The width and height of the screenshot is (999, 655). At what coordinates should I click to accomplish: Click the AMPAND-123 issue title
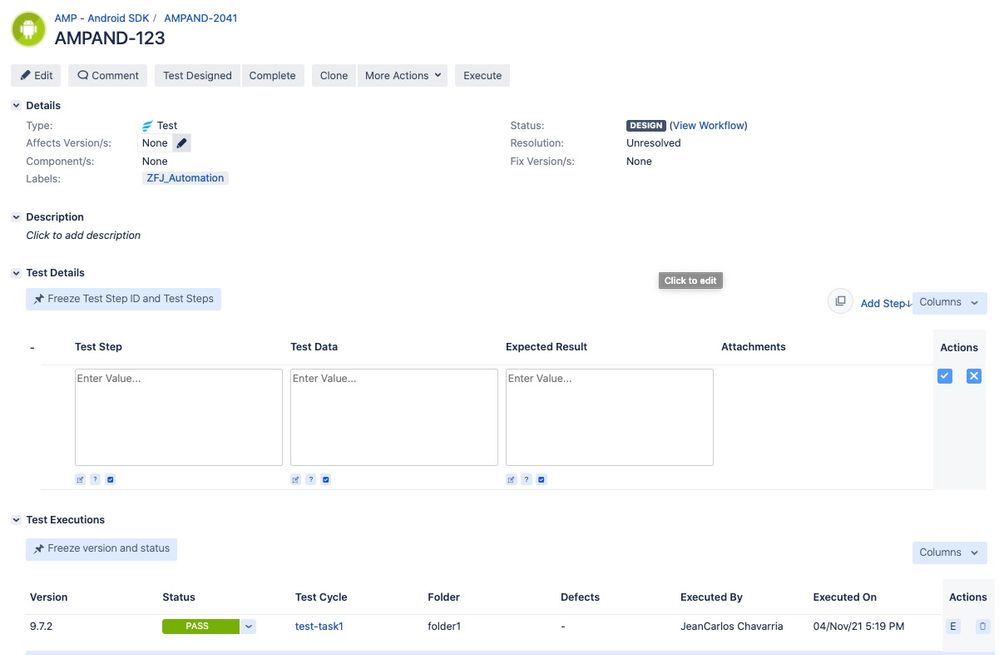(110, 38)
